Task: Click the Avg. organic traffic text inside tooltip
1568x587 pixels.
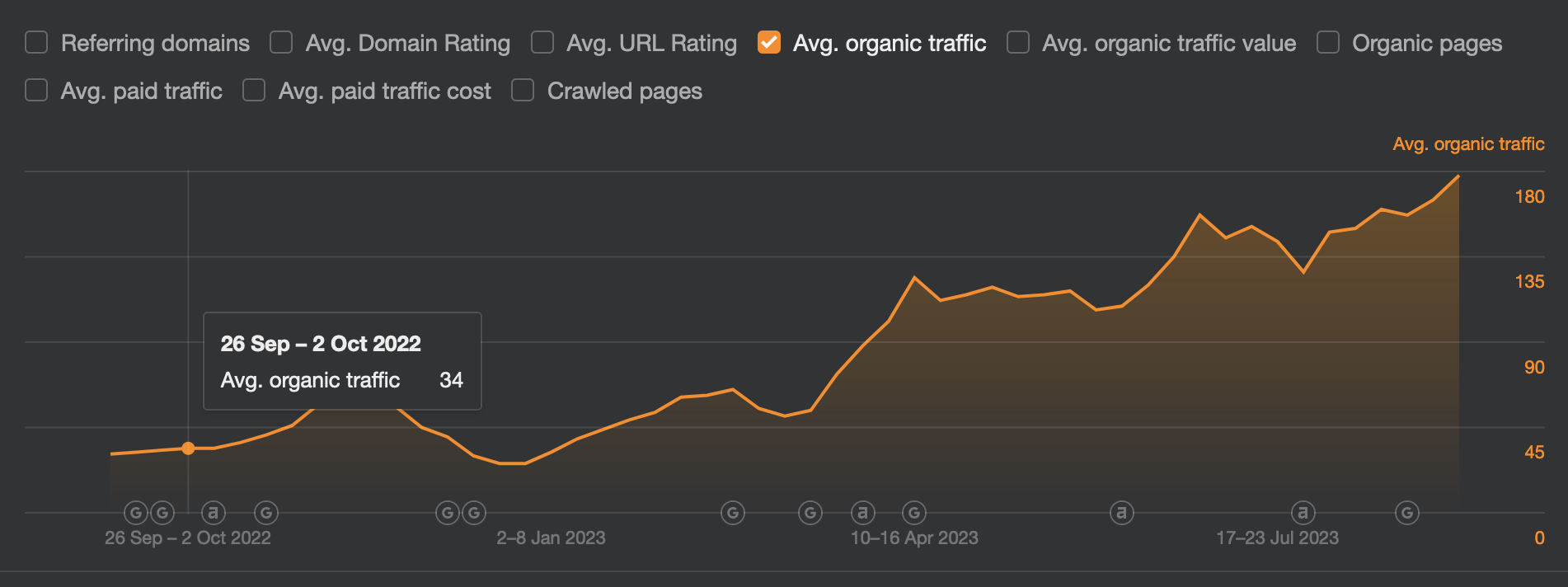Action: point(310,380)
